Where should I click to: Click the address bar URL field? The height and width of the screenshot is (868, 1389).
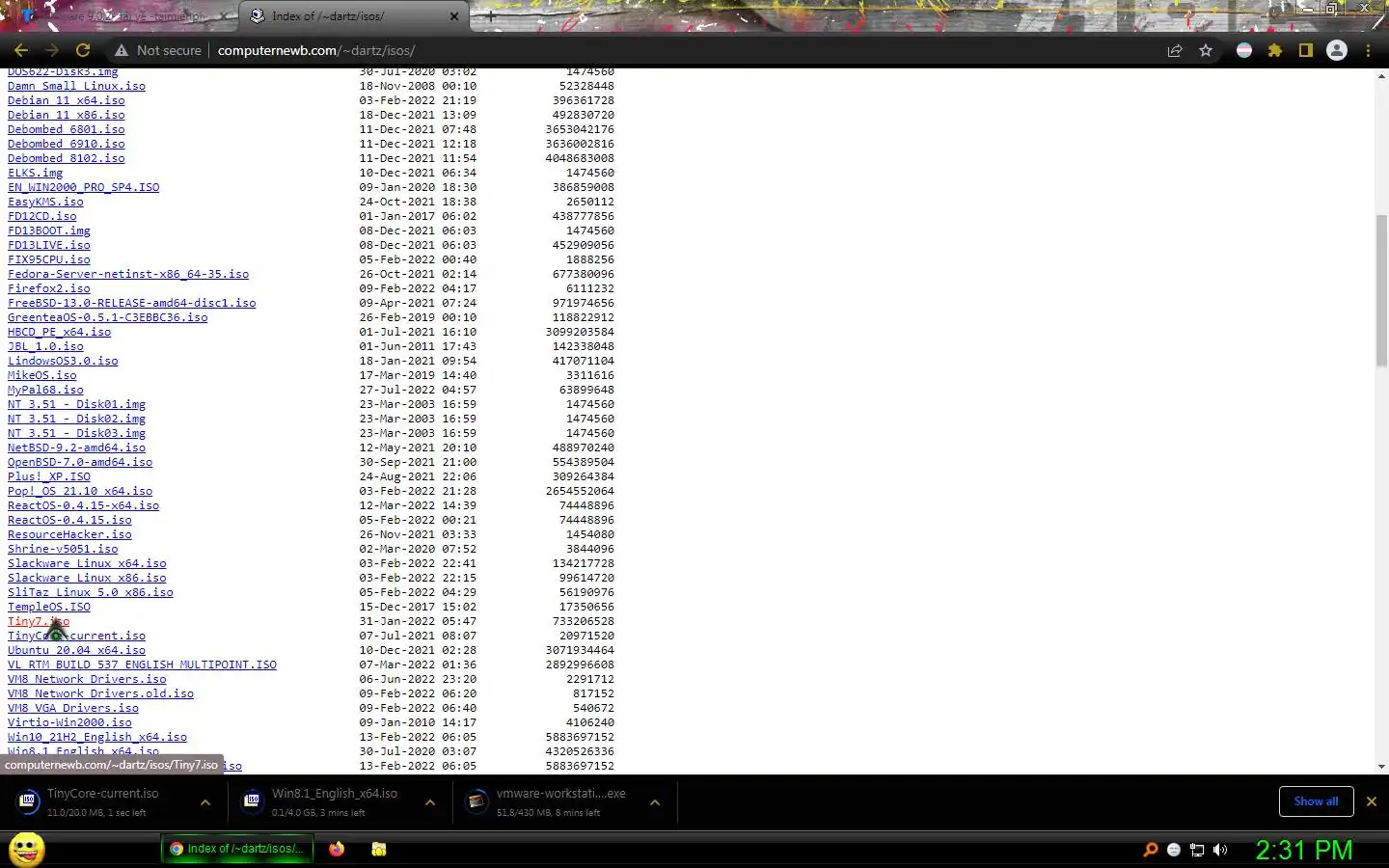tap(675, 50)
